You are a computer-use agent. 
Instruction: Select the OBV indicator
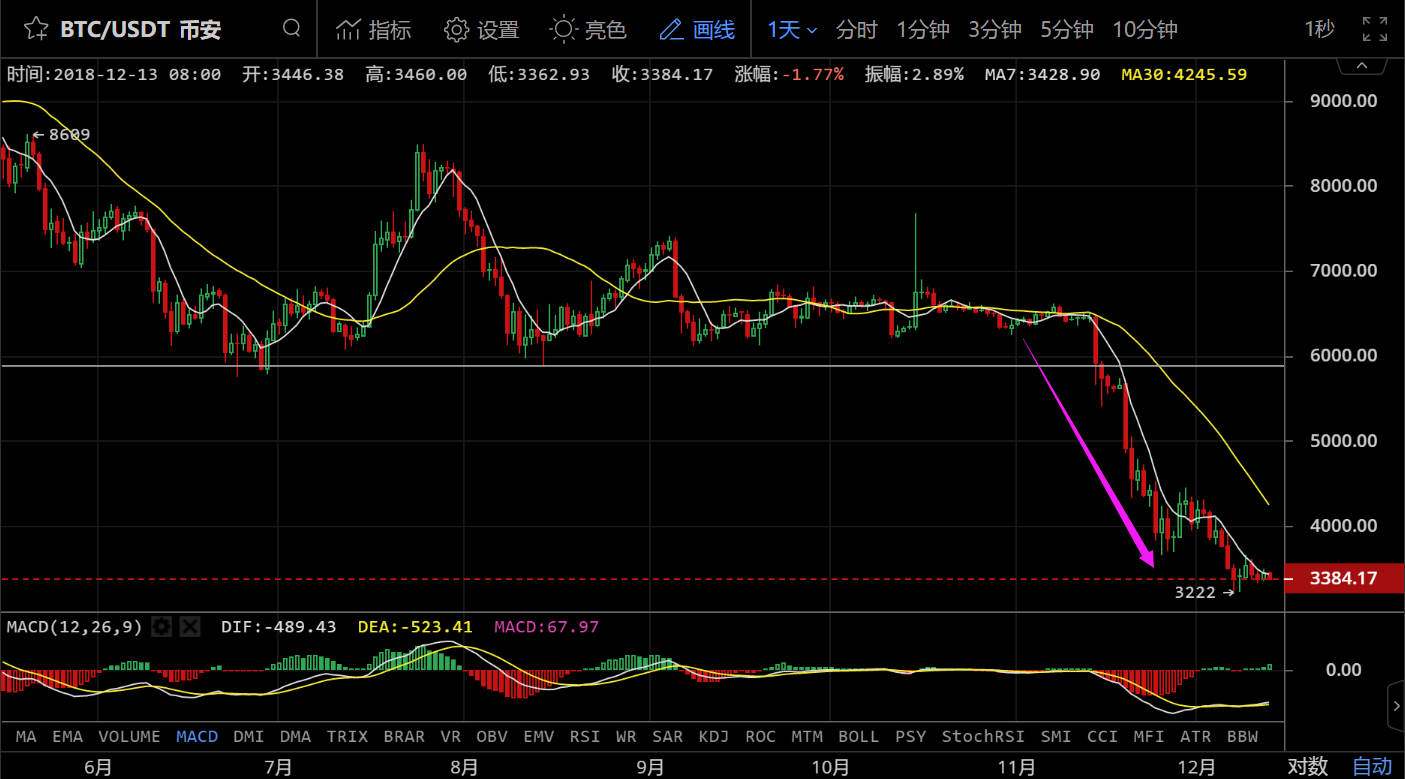(x=492, y=737)
